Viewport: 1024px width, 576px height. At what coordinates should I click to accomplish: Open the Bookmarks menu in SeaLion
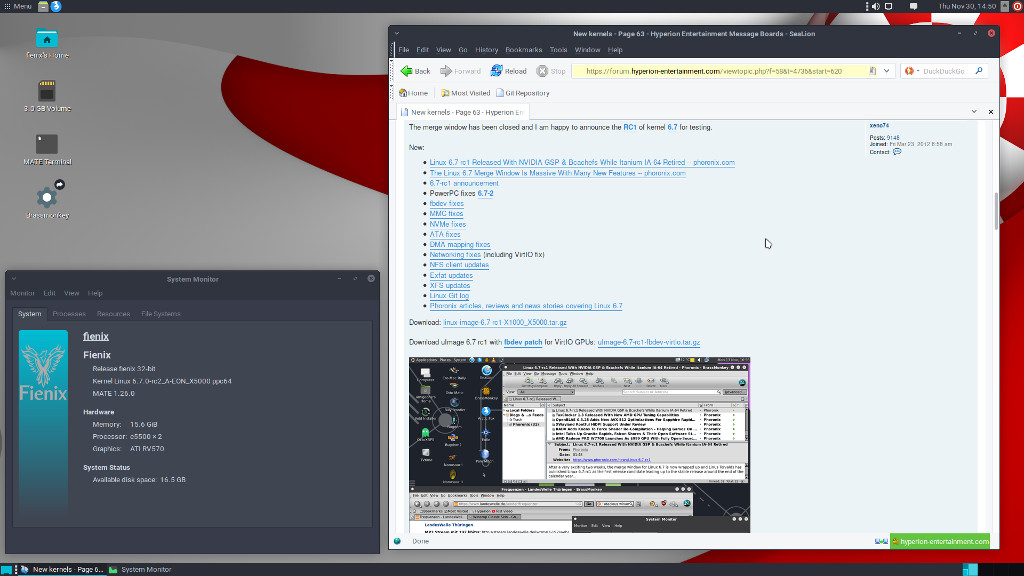[523, 50]
